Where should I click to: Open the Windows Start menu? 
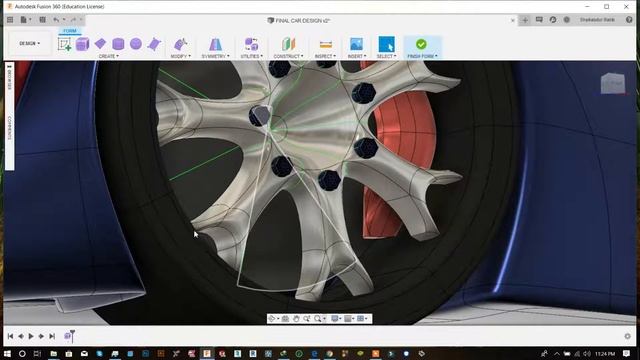tap(7, 353)
